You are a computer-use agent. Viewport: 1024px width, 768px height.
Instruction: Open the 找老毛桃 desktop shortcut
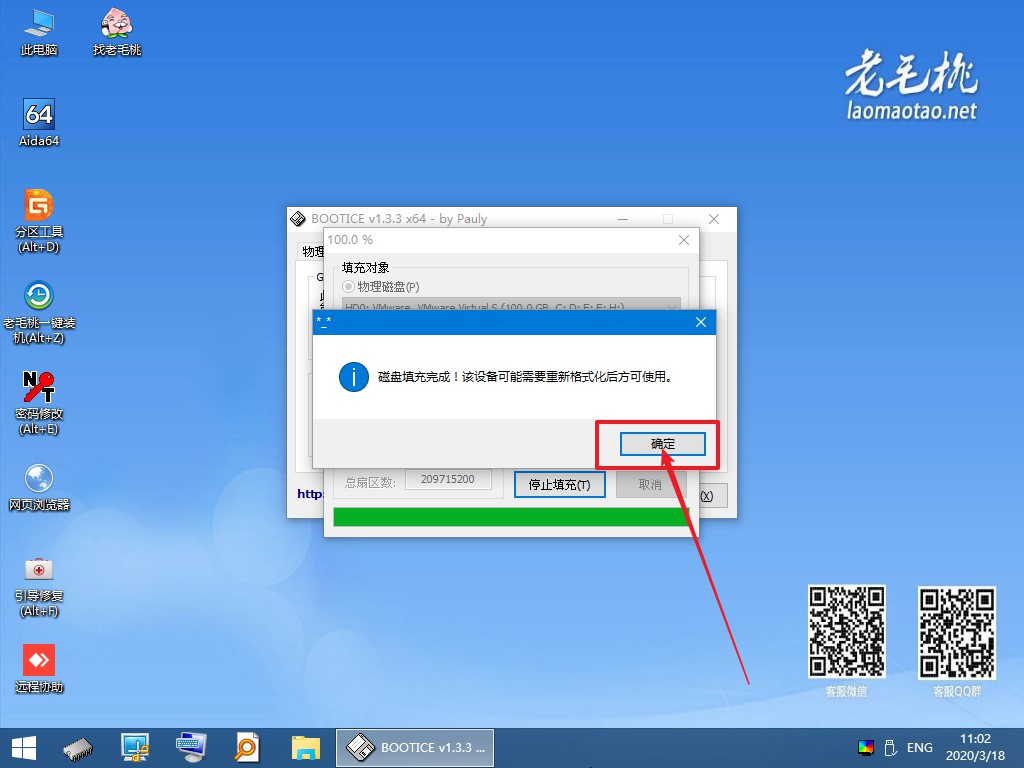(x=117, y=33)
